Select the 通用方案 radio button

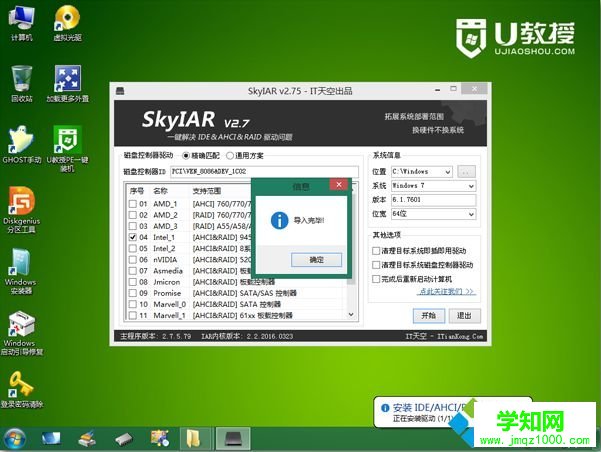[x=230, y=156]
